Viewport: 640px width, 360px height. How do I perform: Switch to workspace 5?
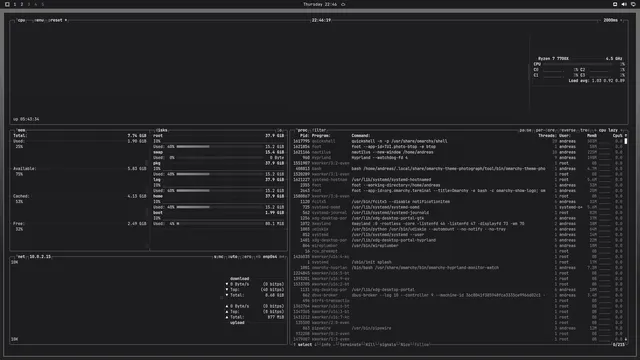42,4
